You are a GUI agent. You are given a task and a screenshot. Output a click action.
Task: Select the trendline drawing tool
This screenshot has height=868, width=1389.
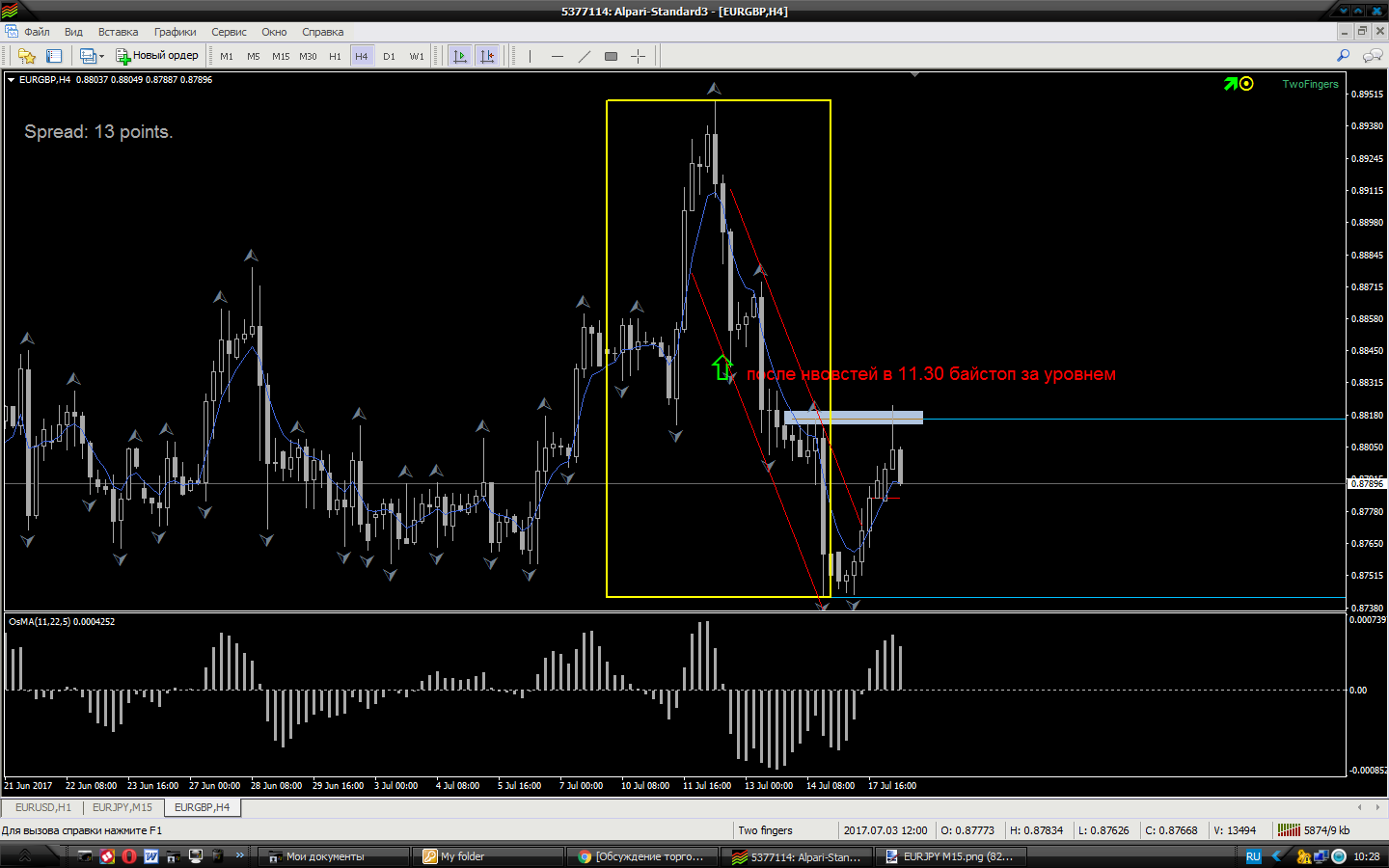(584, 56)
